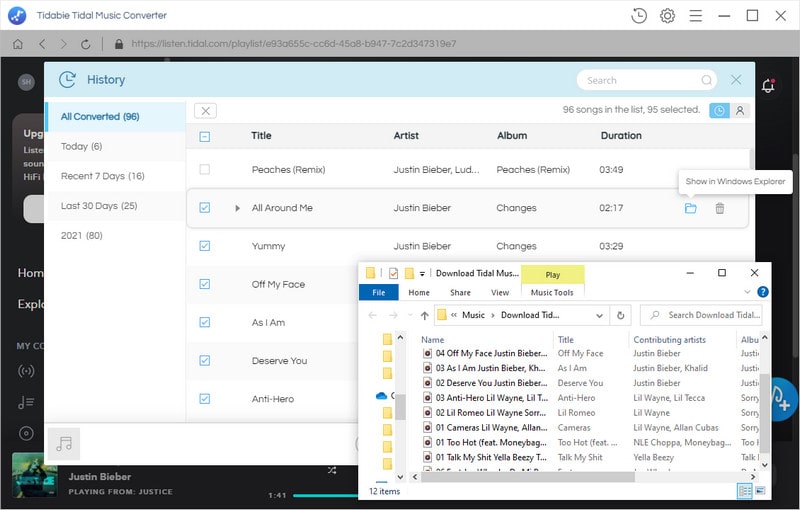Open the Music Tools tab
800x510 pixels.
pos(552,292)
